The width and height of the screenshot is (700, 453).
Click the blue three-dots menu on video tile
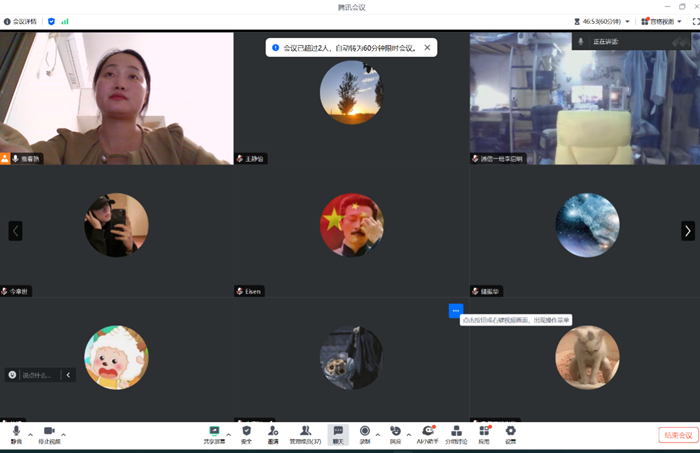[x=456, y=311]
